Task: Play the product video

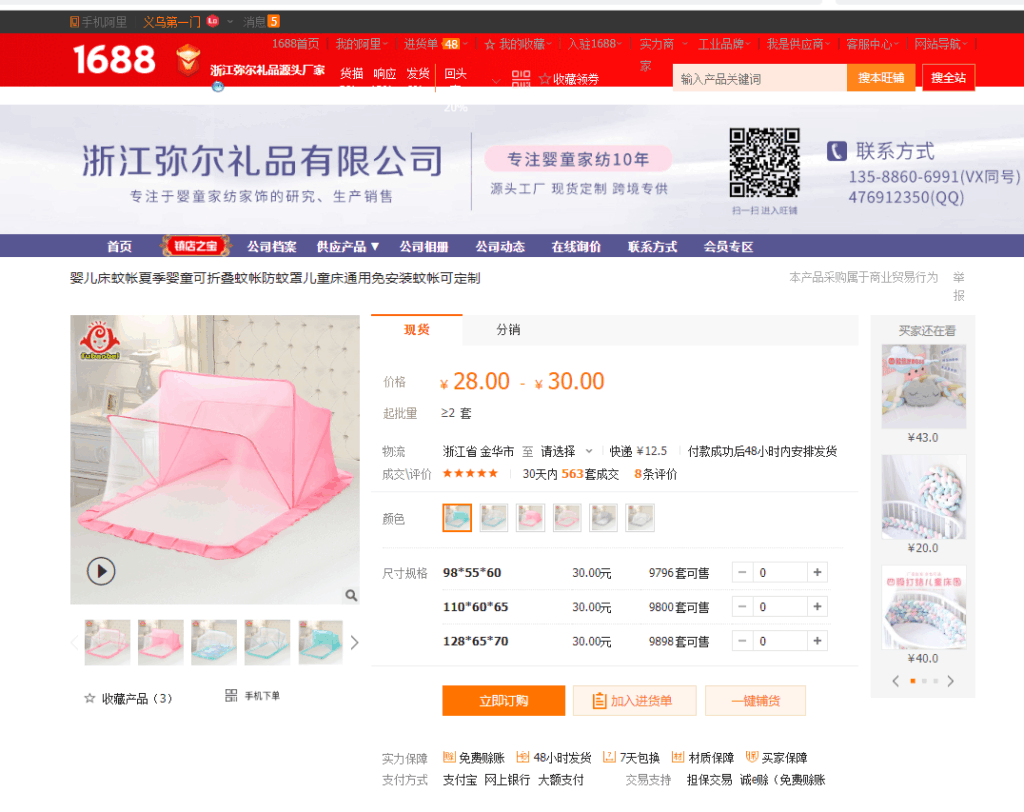Action: pos(101,571)
